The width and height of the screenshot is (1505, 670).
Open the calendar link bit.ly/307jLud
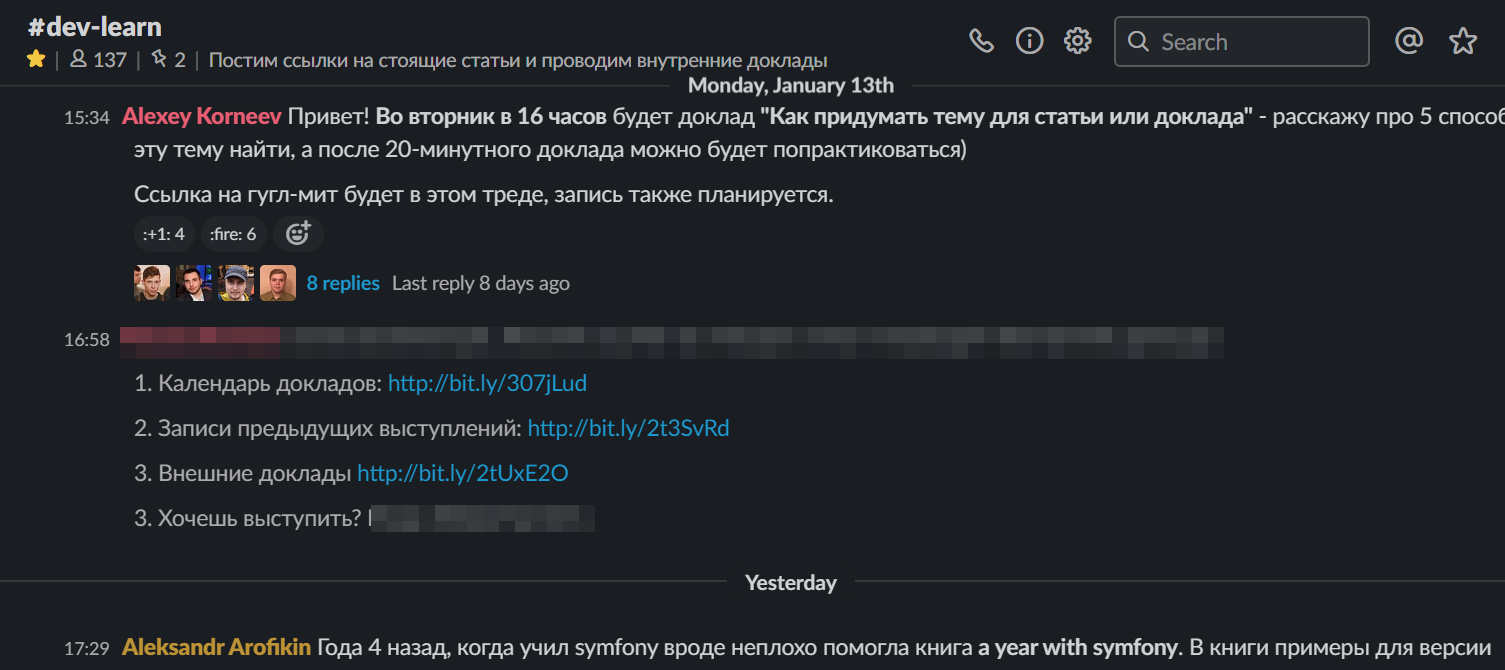point(488,382)
